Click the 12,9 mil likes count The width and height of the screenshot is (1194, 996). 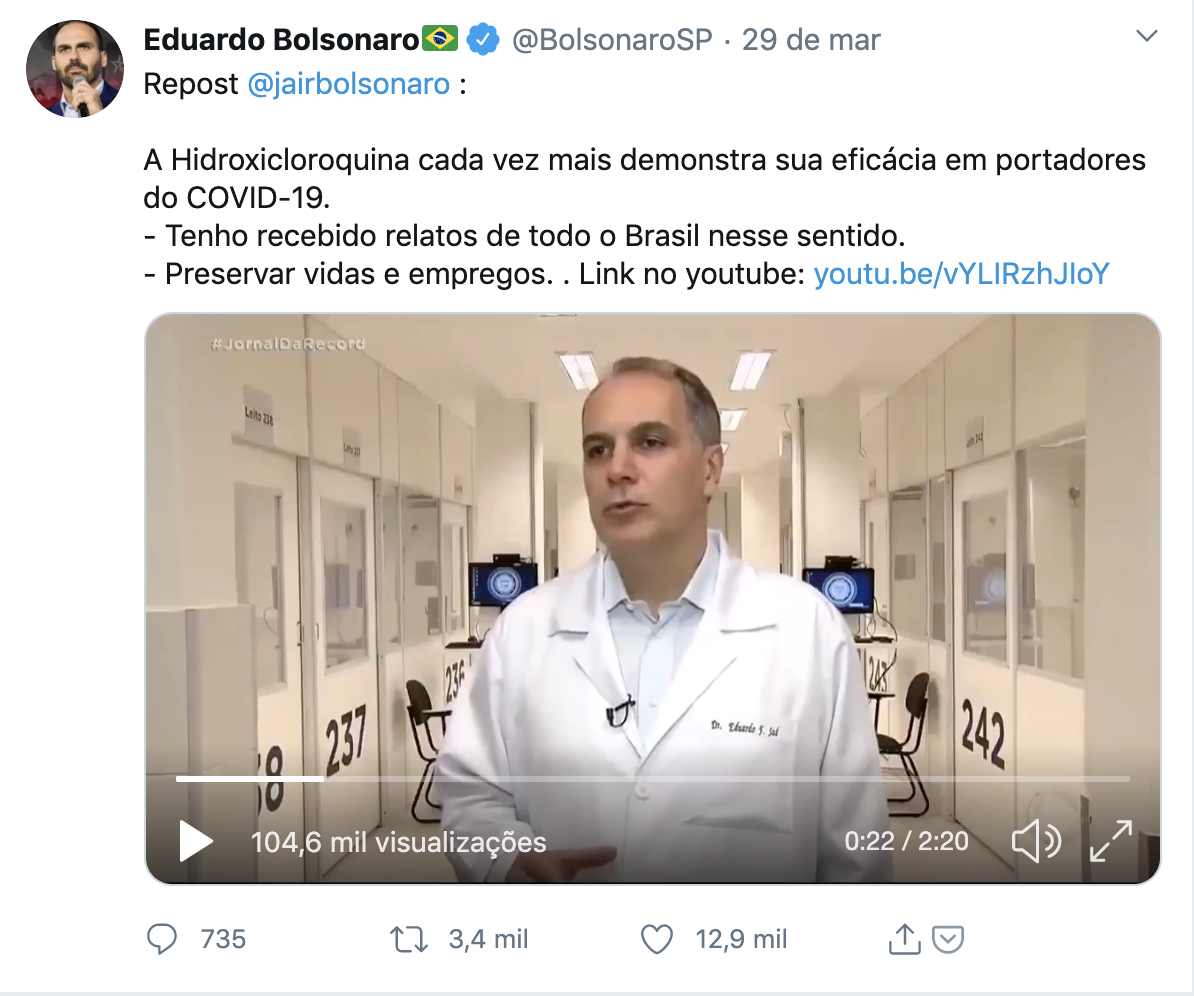pyautogui.click(x=741, y=939)
